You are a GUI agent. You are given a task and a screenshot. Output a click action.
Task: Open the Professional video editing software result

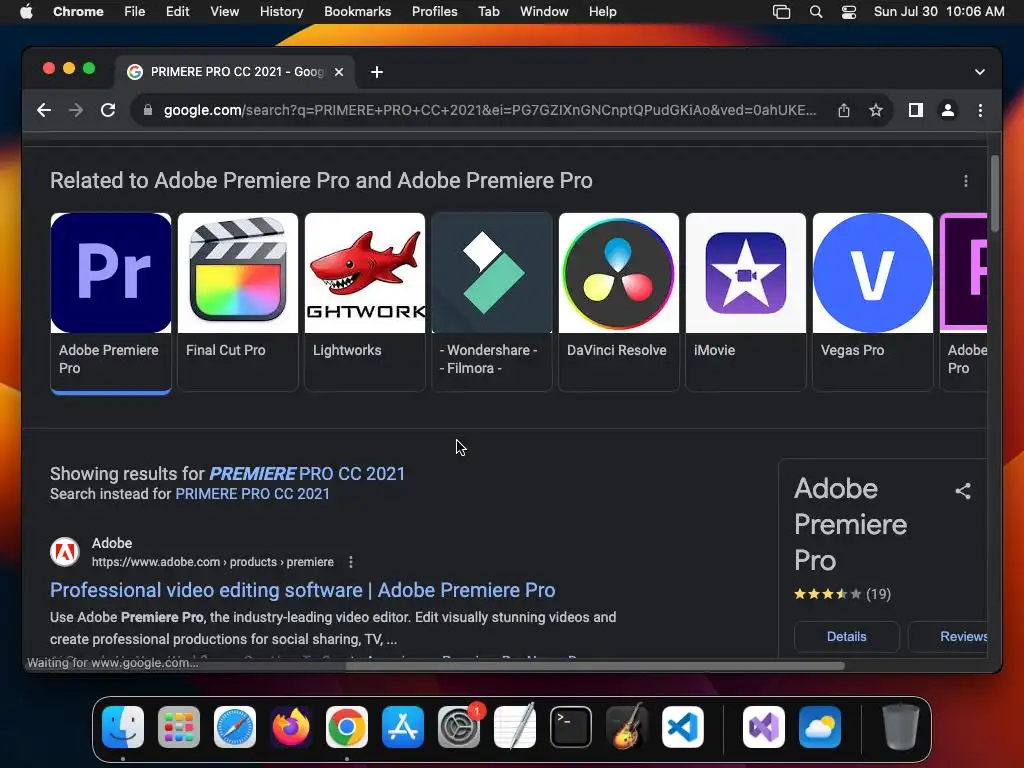click(302, 590)
